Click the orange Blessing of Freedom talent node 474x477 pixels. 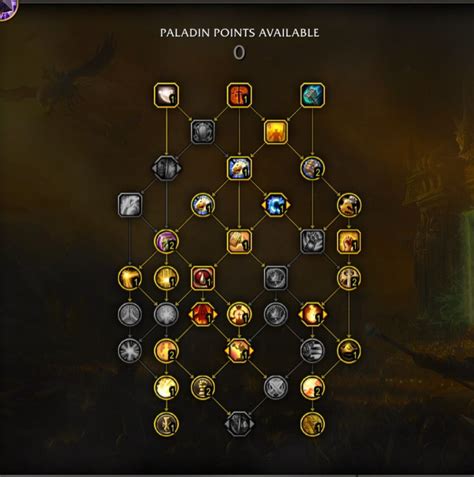tap(239, 95)
